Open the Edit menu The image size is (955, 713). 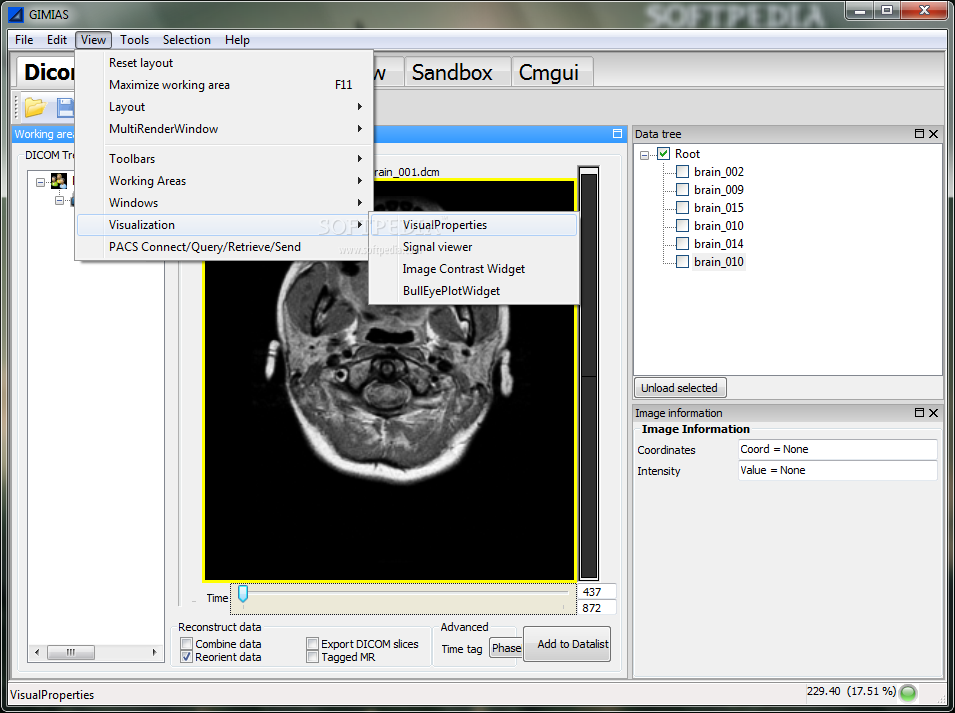click(57, 40)
